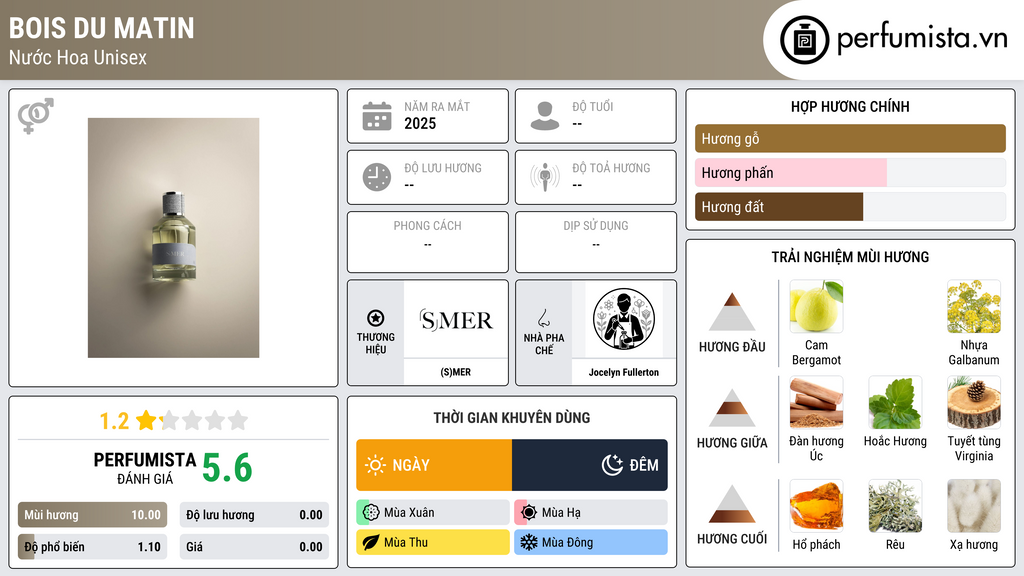This screenshot has height=576, width=1024.
Task: Open the Rêu moss note image
Action: point(895,506)
